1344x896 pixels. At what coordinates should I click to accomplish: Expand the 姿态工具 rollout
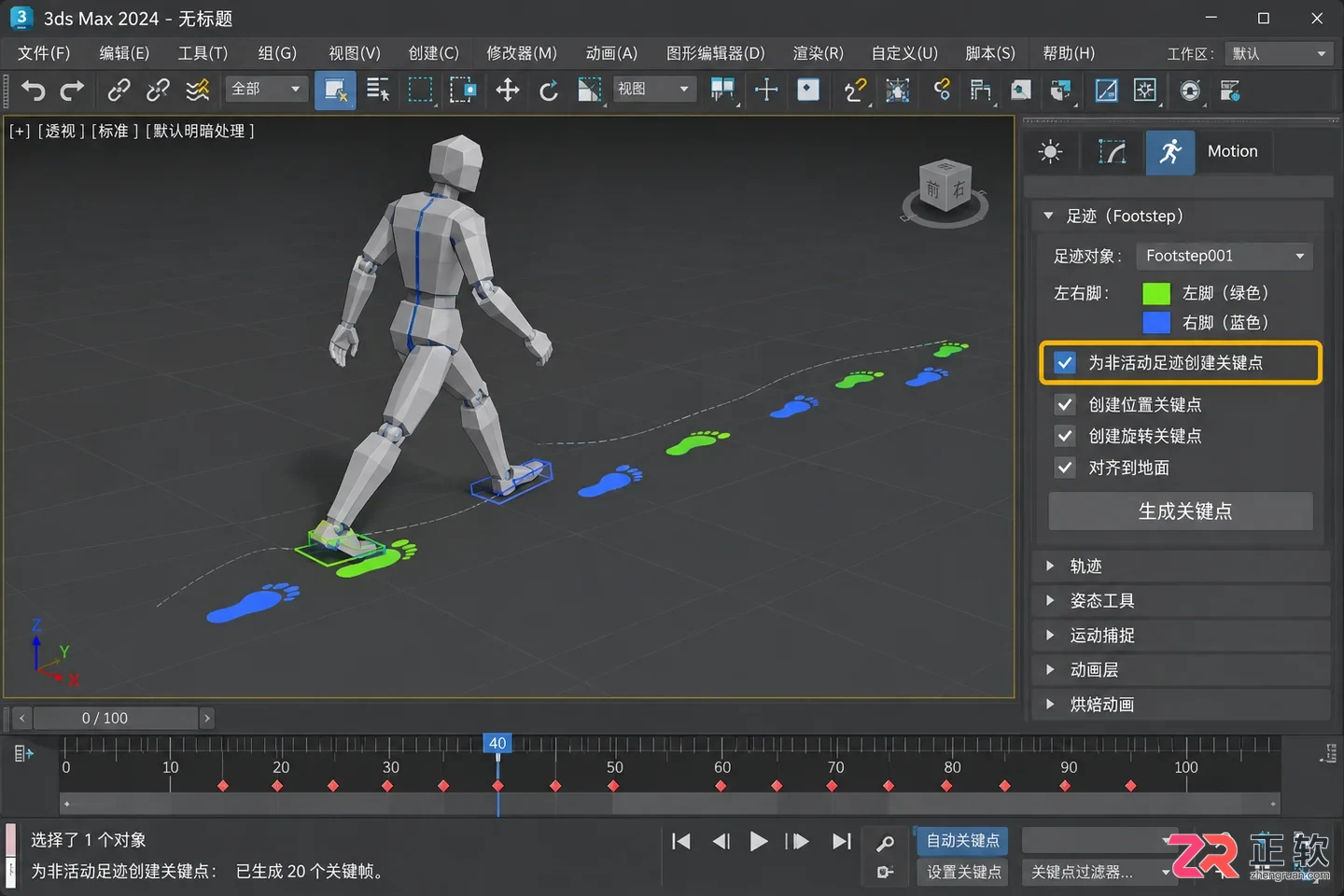click(1181, 601)
